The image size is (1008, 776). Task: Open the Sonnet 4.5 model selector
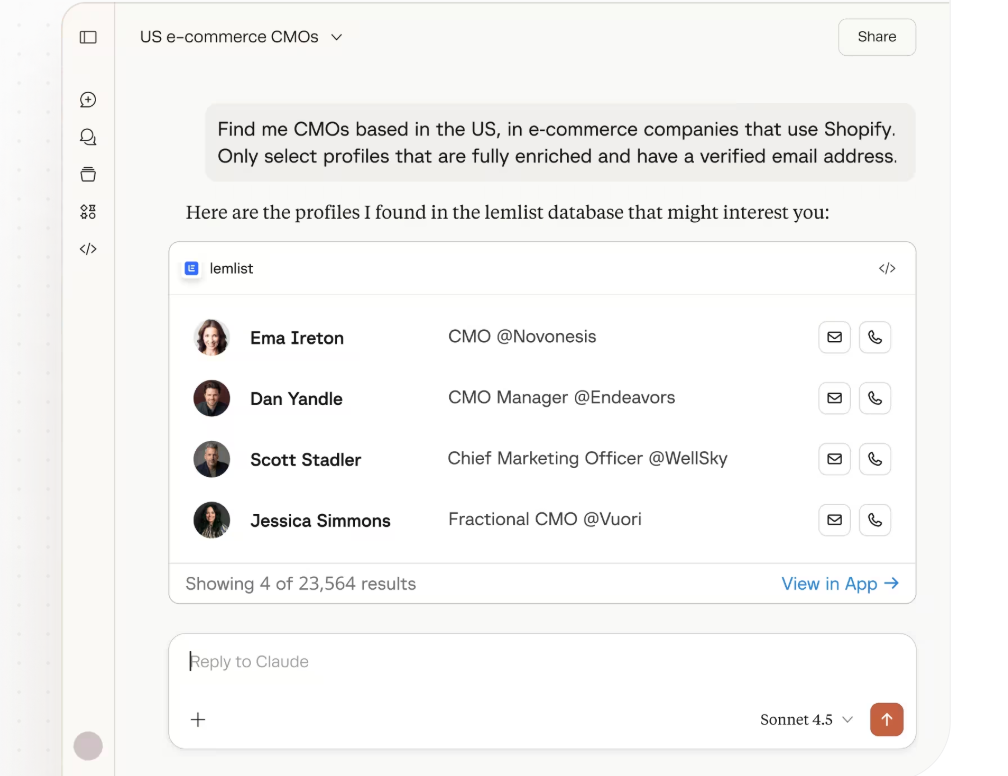(x=807, y=719)
